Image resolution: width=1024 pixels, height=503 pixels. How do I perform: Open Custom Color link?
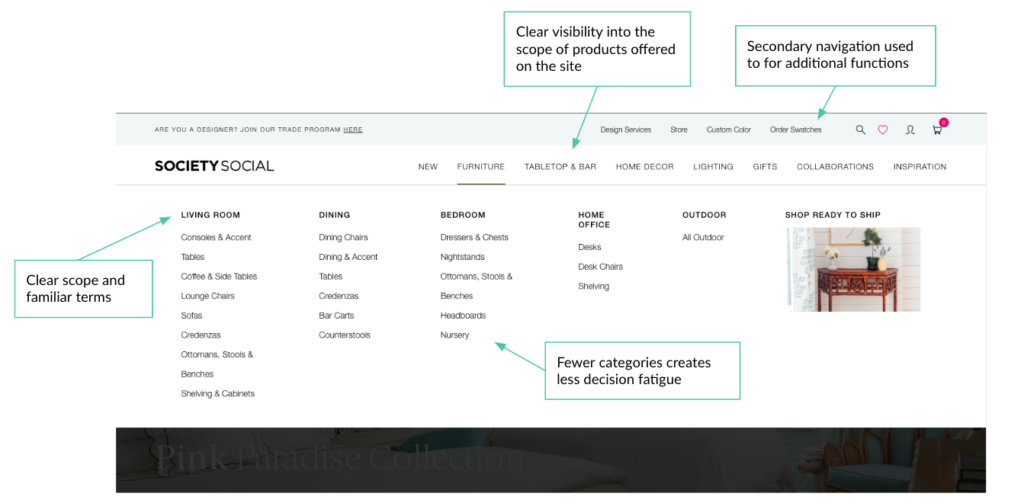click(729, 129)
